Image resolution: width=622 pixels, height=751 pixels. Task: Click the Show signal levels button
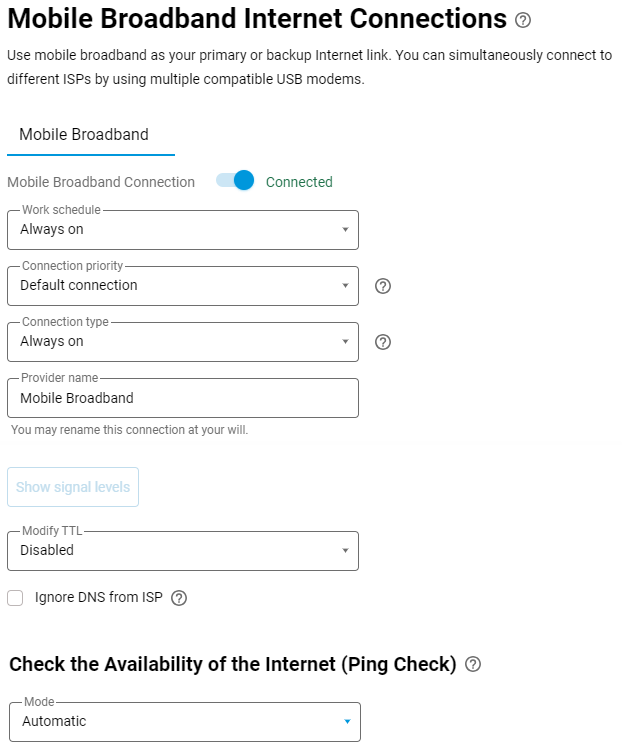73,487
